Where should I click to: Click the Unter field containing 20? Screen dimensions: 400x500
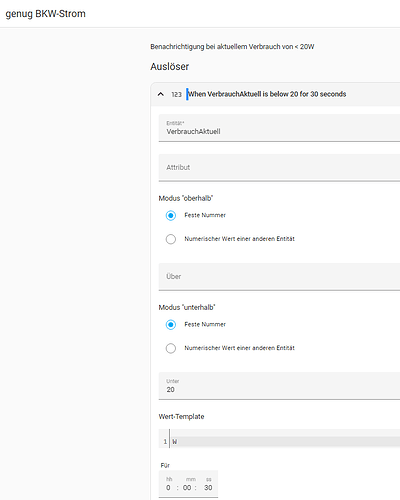click(279, 386)
